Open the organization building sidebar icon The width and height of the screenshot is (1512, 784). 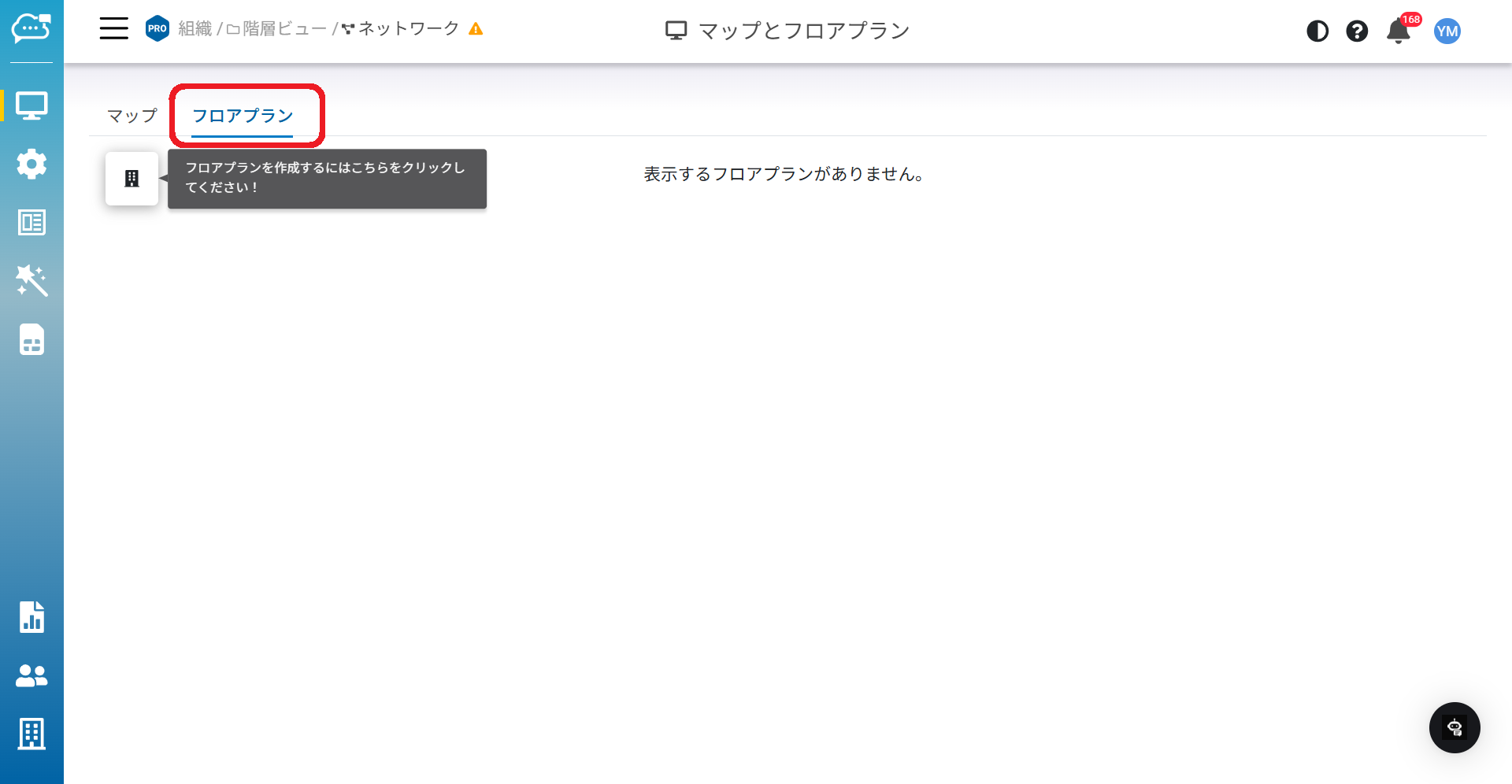click(31, 734)
